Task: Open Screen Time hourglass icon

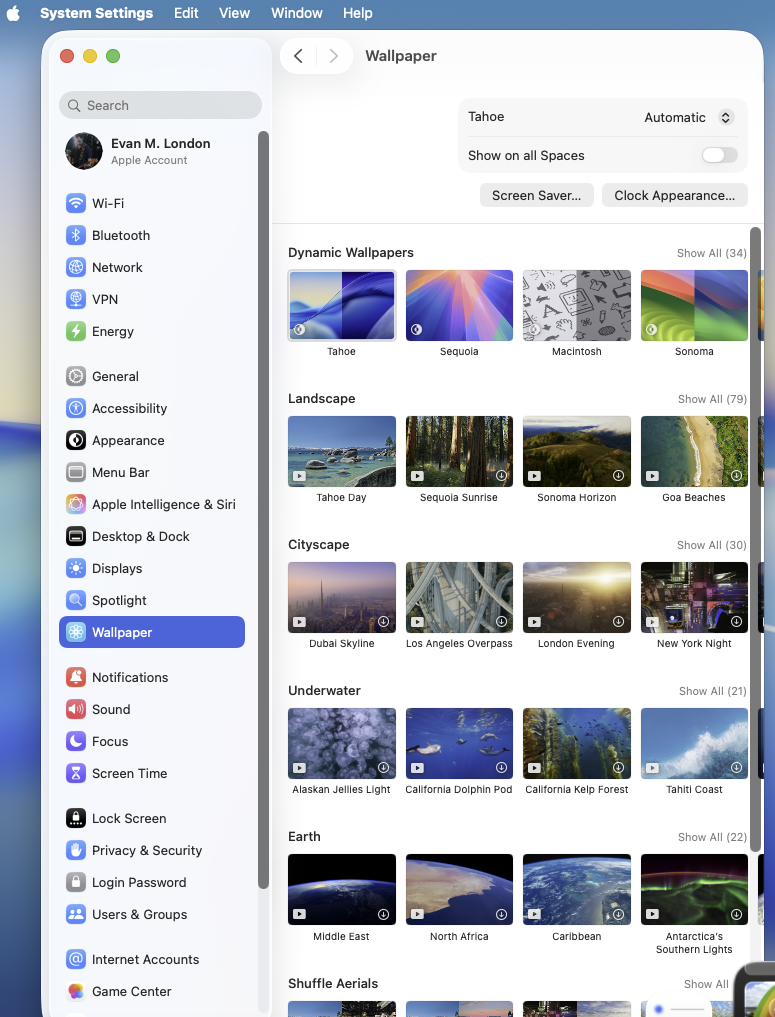Action: point(76,772)
